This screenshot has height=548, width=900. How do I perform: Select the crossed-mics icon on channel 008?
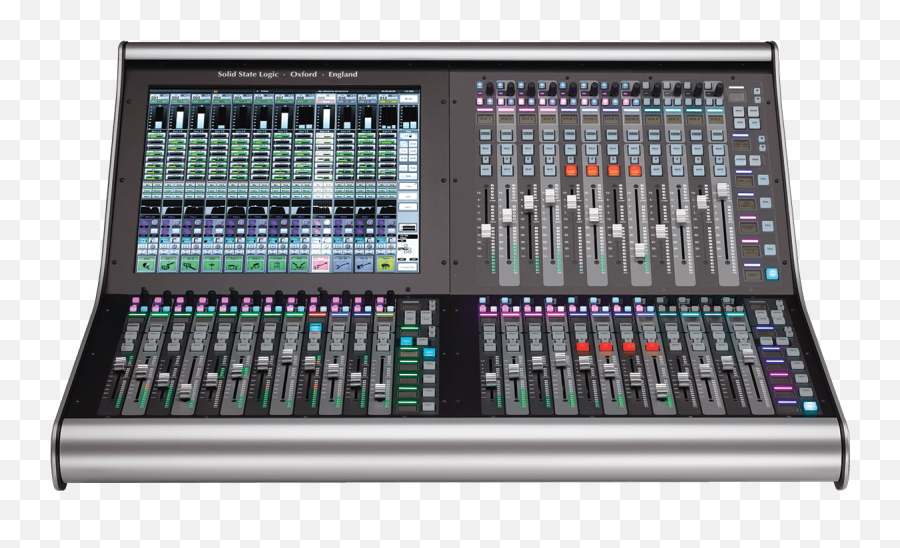tap(299, 264)
